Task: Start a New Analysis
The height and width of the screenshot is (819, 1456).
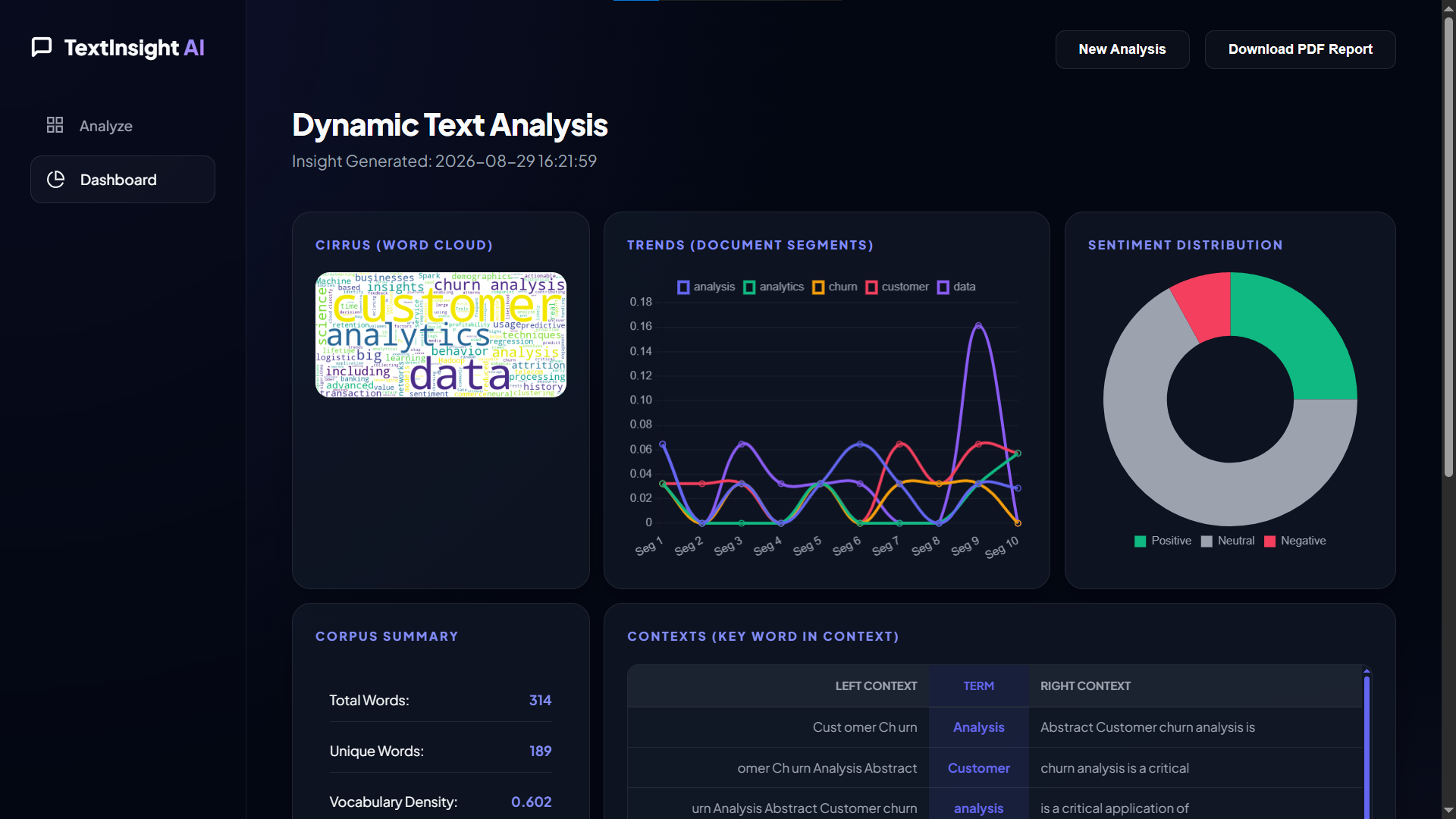Action: point(1122,49)
